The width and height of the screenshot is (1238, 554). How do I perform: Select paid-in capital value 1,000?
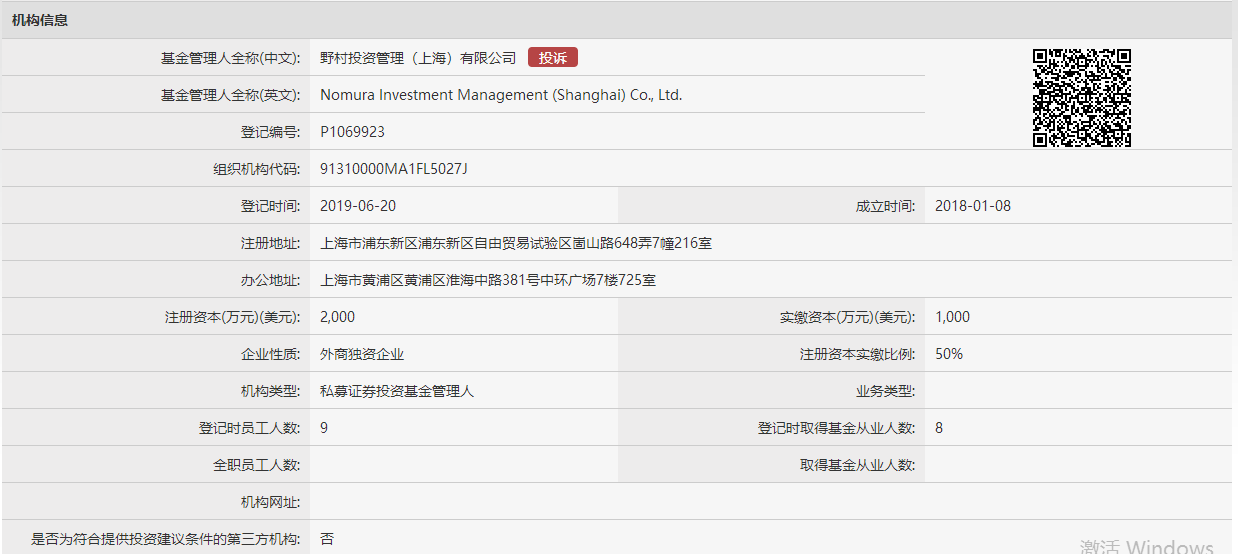pos(952,317)
